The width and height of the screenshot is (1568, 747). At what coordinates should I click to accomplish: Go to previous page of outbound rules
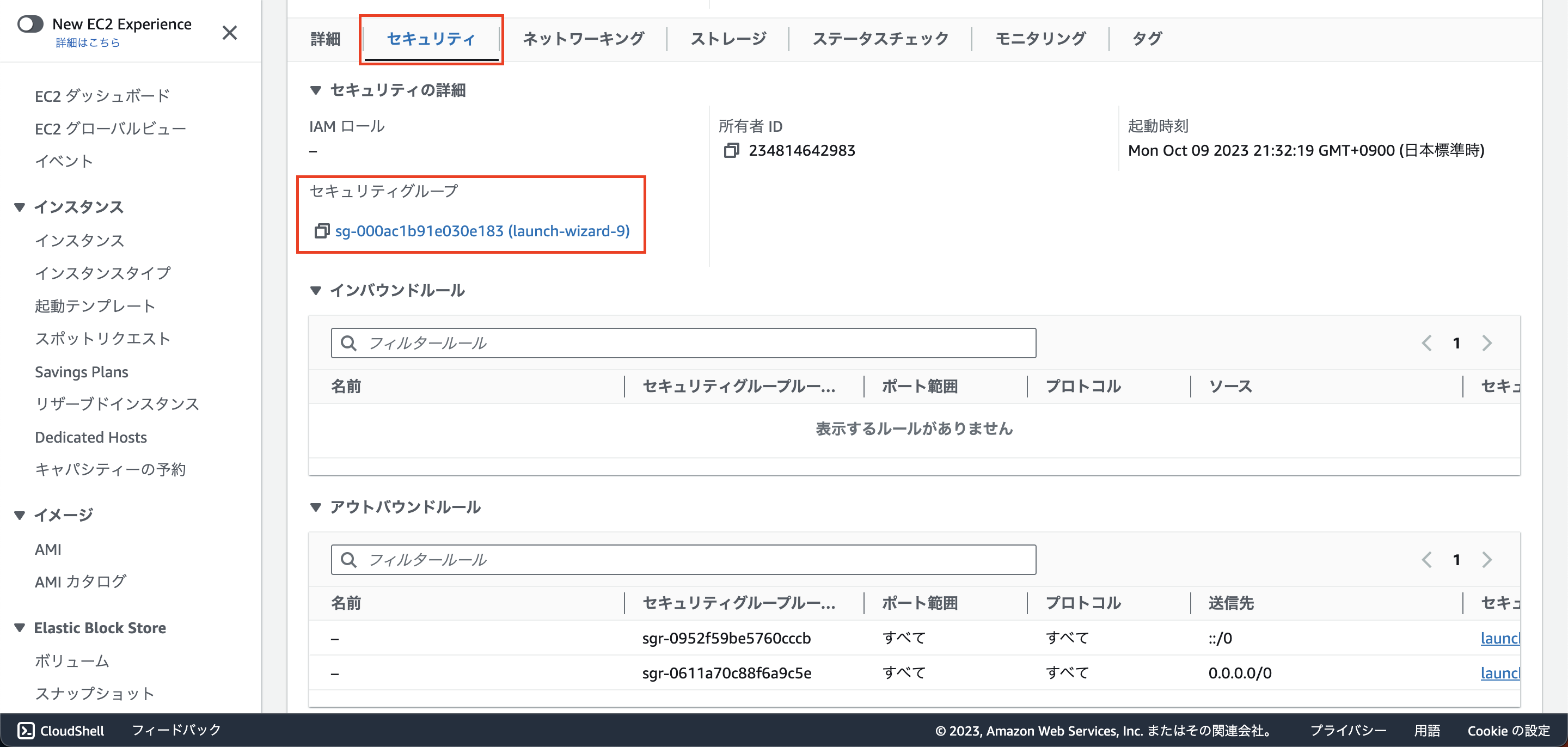(1426, 560)
